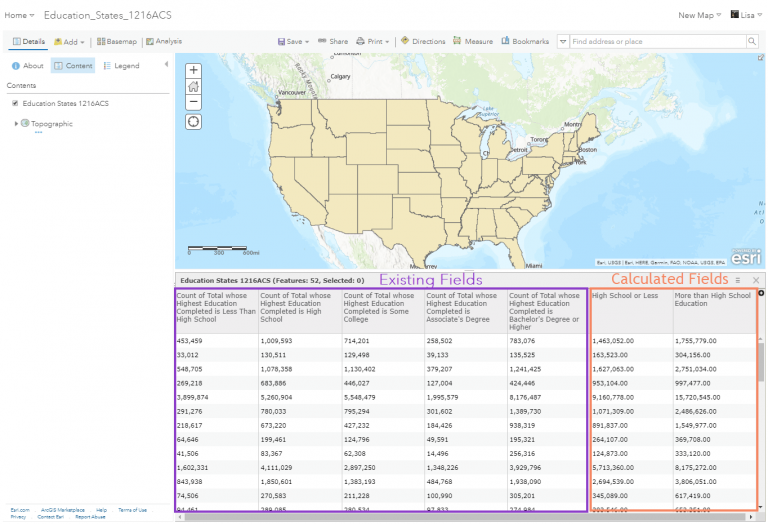The width and height of the screenshot is (768, 524).
Task: Open the Privacy footer link
Action: (18, 517)
